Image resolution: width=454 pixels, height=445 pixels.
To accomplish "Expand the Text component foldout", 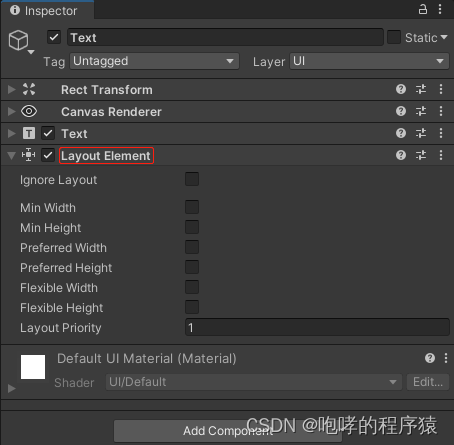I will [12, 133].
